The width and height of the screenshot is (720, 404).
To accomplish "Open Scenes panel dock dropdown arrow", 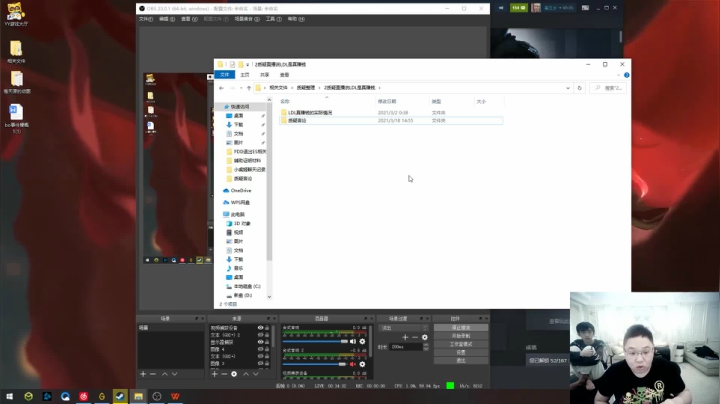I will click(197, 319).
